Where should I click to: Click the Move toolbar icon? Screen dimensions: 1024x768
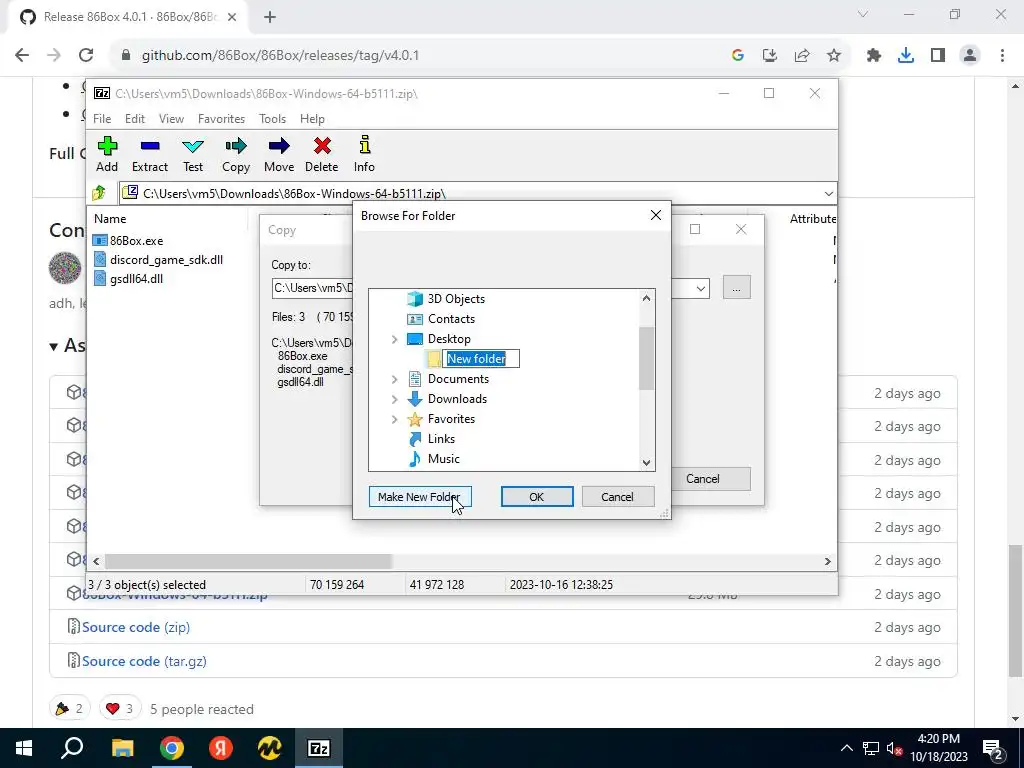pyautogui.click(x=279, y=155)
